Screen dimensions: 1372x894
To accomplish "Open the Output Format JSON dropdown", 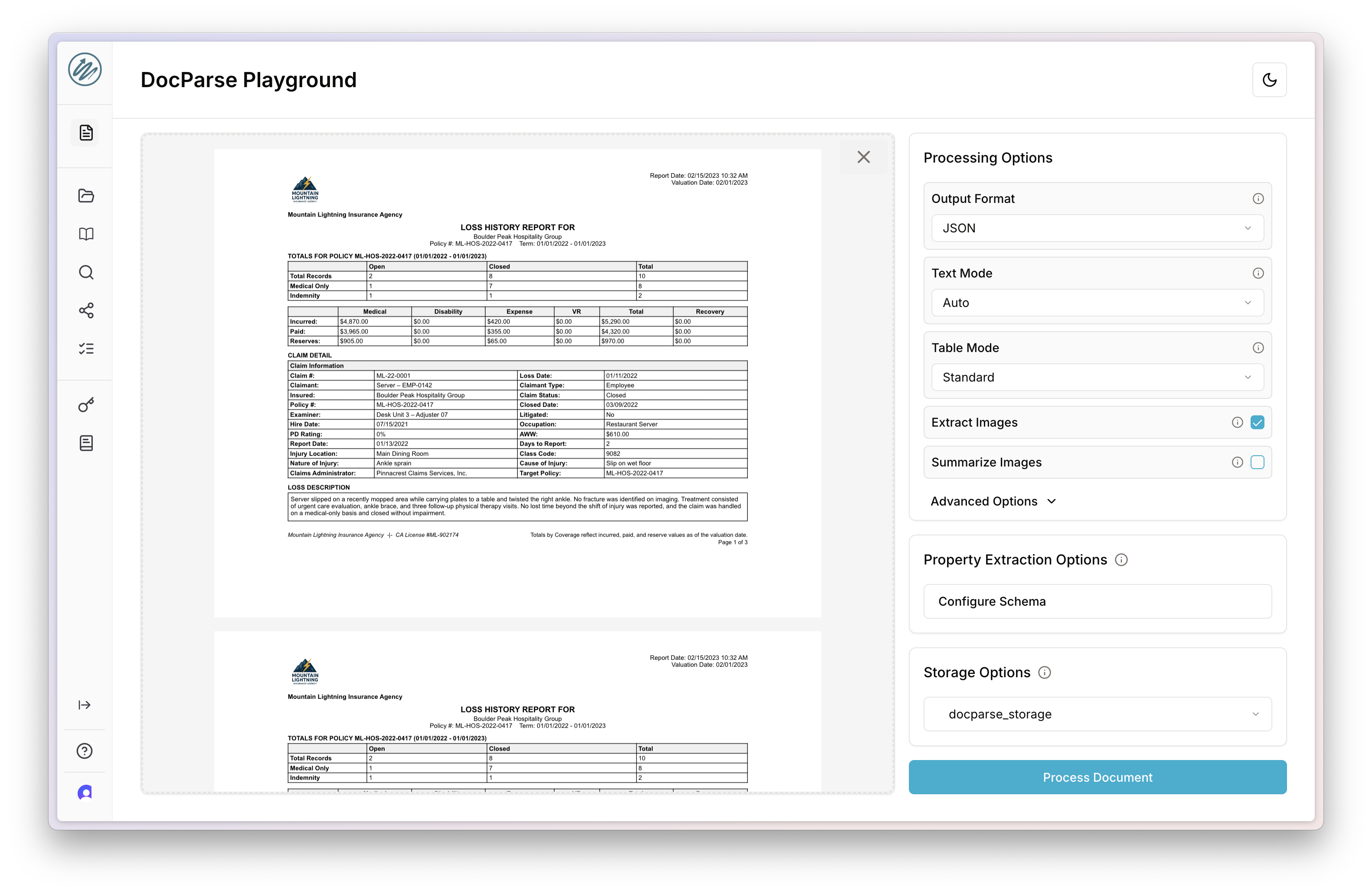I will (1097, 228).
